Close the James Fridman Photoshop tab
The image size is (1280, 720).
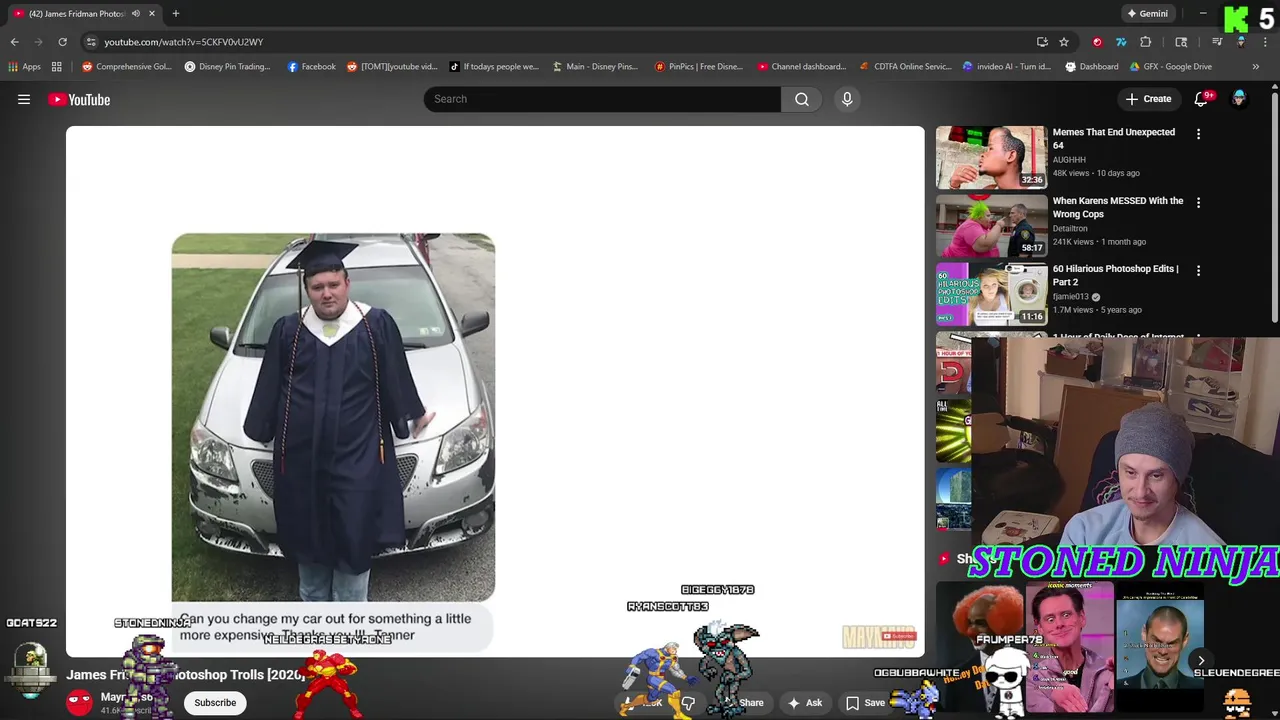(152, 14)
